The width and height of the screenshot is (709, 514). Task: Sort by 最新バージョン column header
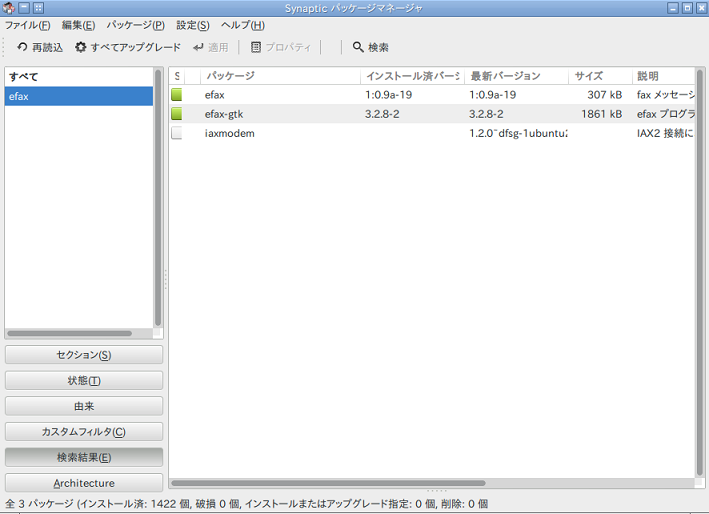click(516, 76)
